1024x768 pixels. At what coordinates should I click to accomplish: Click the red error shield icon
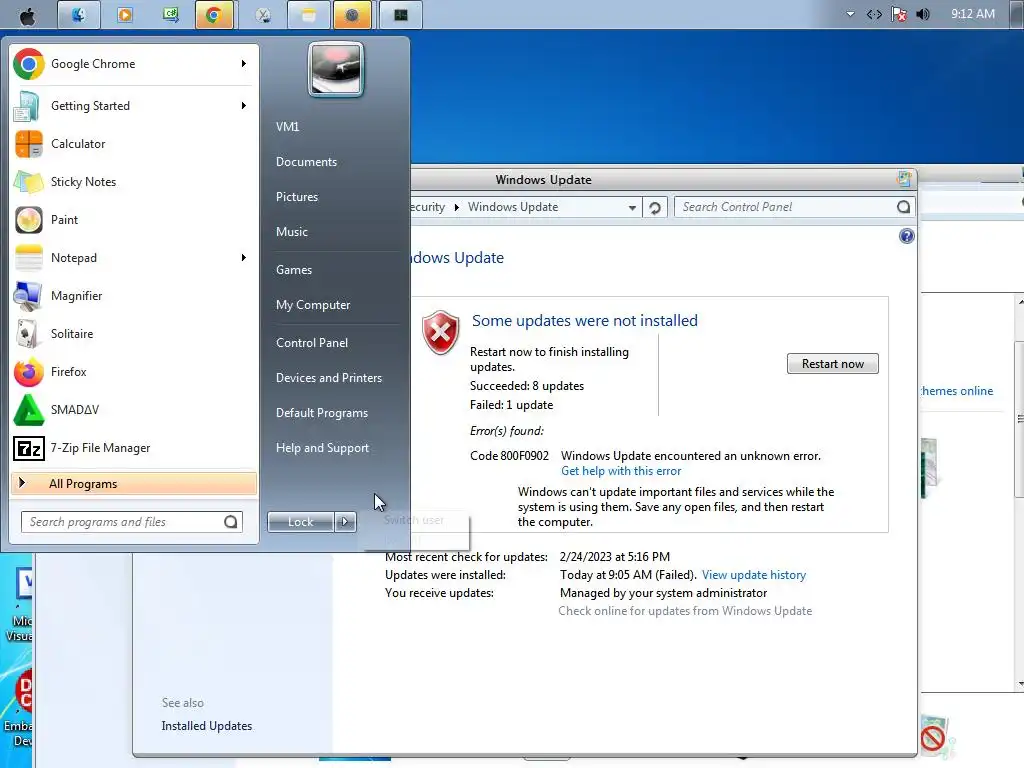point(441,332)
